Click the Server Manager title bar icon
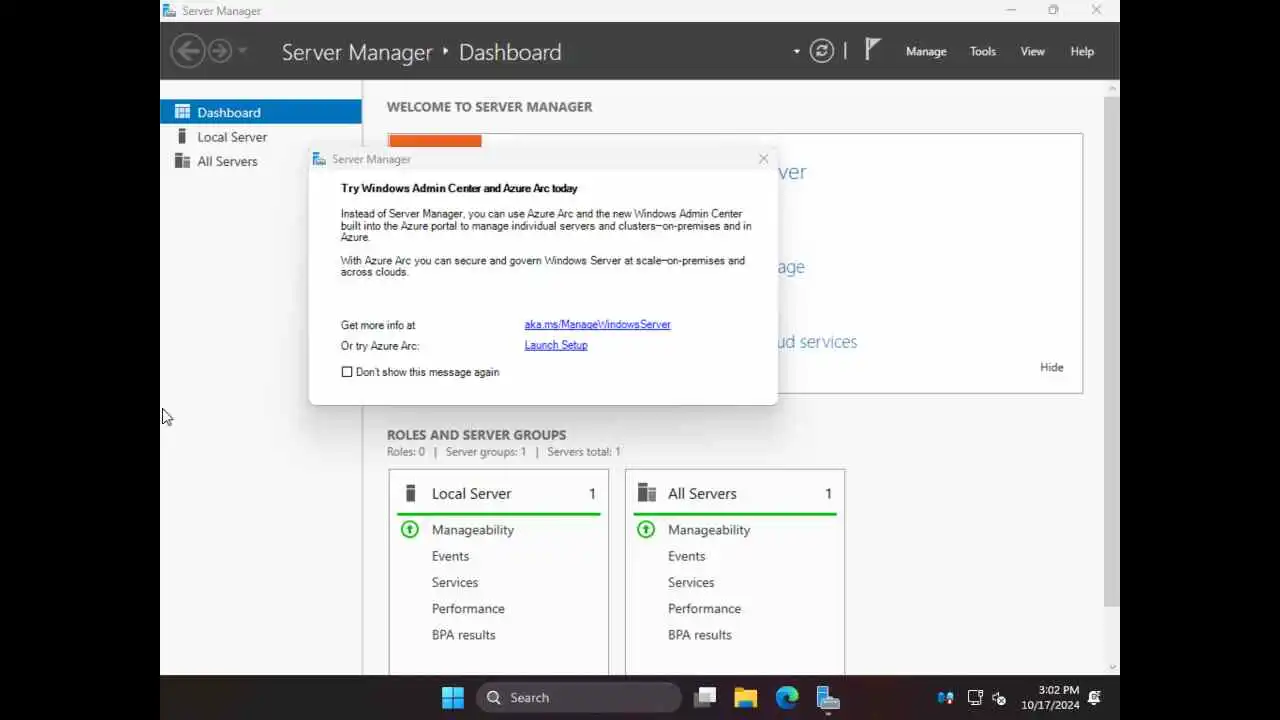 [169, 10]
